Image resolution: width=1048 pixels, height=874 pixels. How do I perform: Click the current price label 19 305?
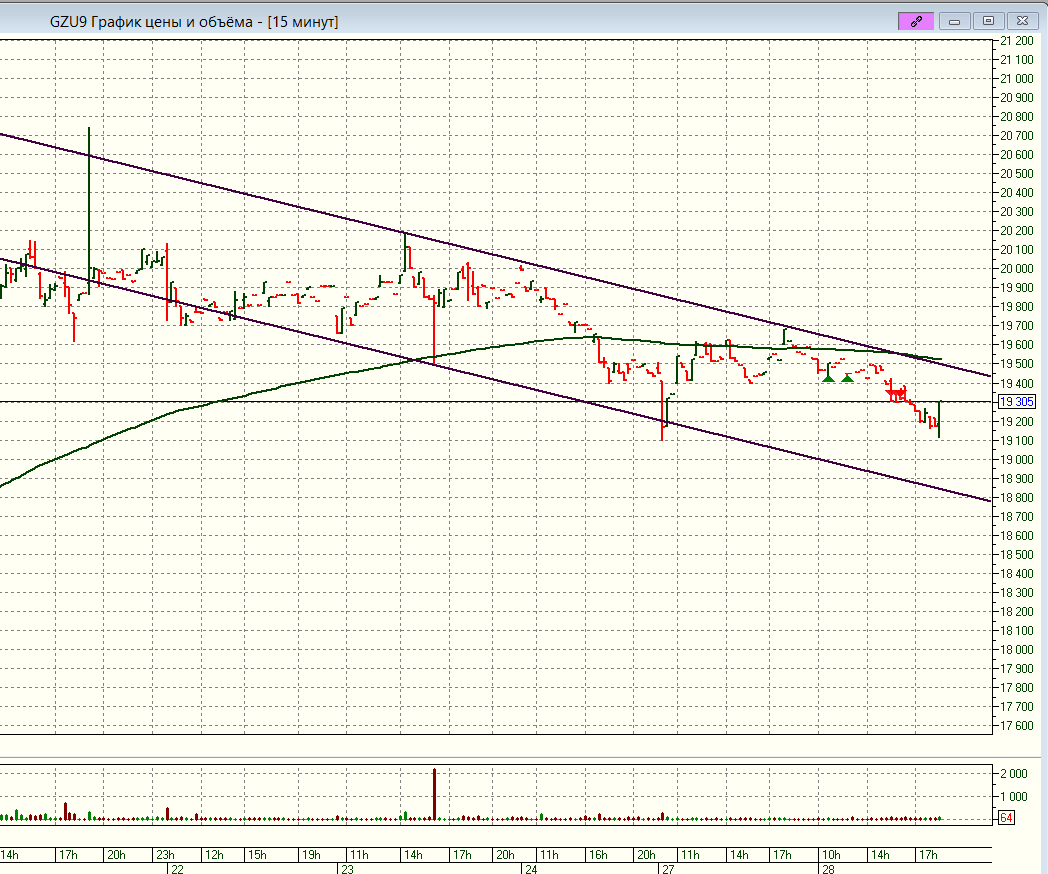1016,402
